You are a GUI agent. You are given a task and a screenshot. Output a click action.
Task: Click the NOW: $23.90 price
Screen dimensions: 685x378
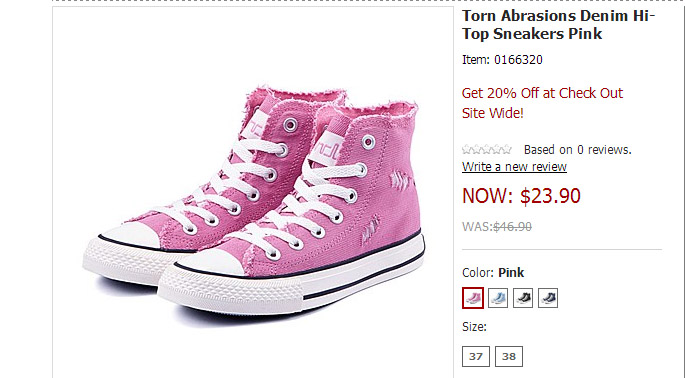point(521,196)
